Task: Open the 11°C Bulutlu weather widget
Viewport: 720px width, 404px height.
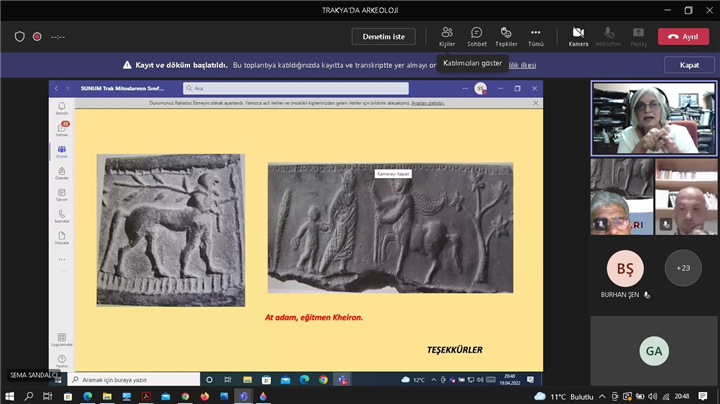Action: click(564, 397)
